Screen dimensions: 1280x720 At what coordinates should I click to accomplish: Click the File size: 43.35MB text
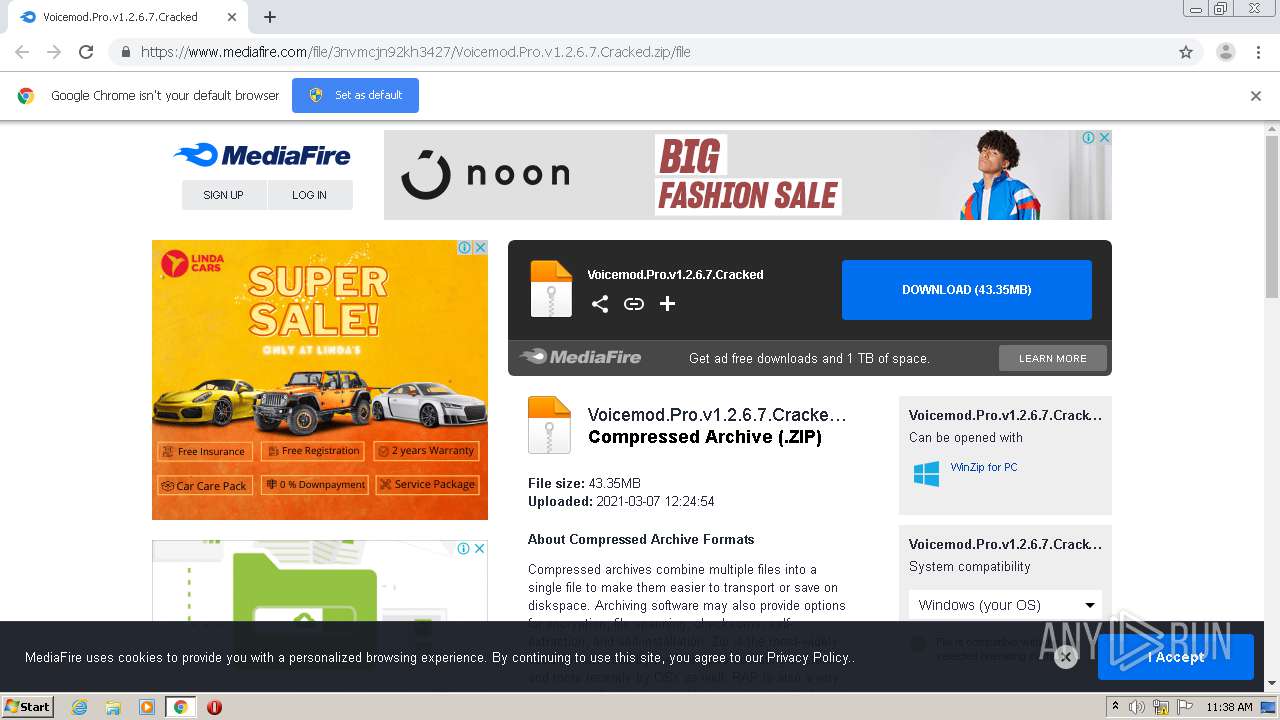point(584,483)
